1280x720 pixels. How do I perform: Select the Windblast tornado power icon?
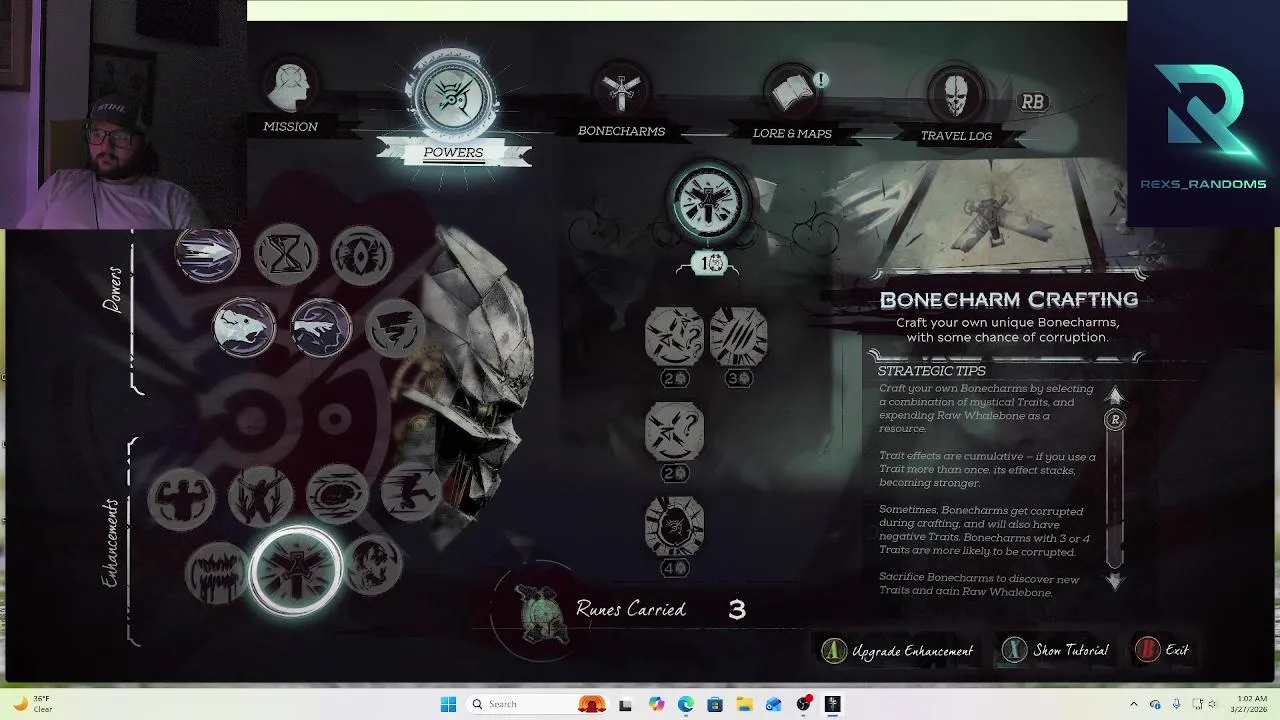pos(395,329)
